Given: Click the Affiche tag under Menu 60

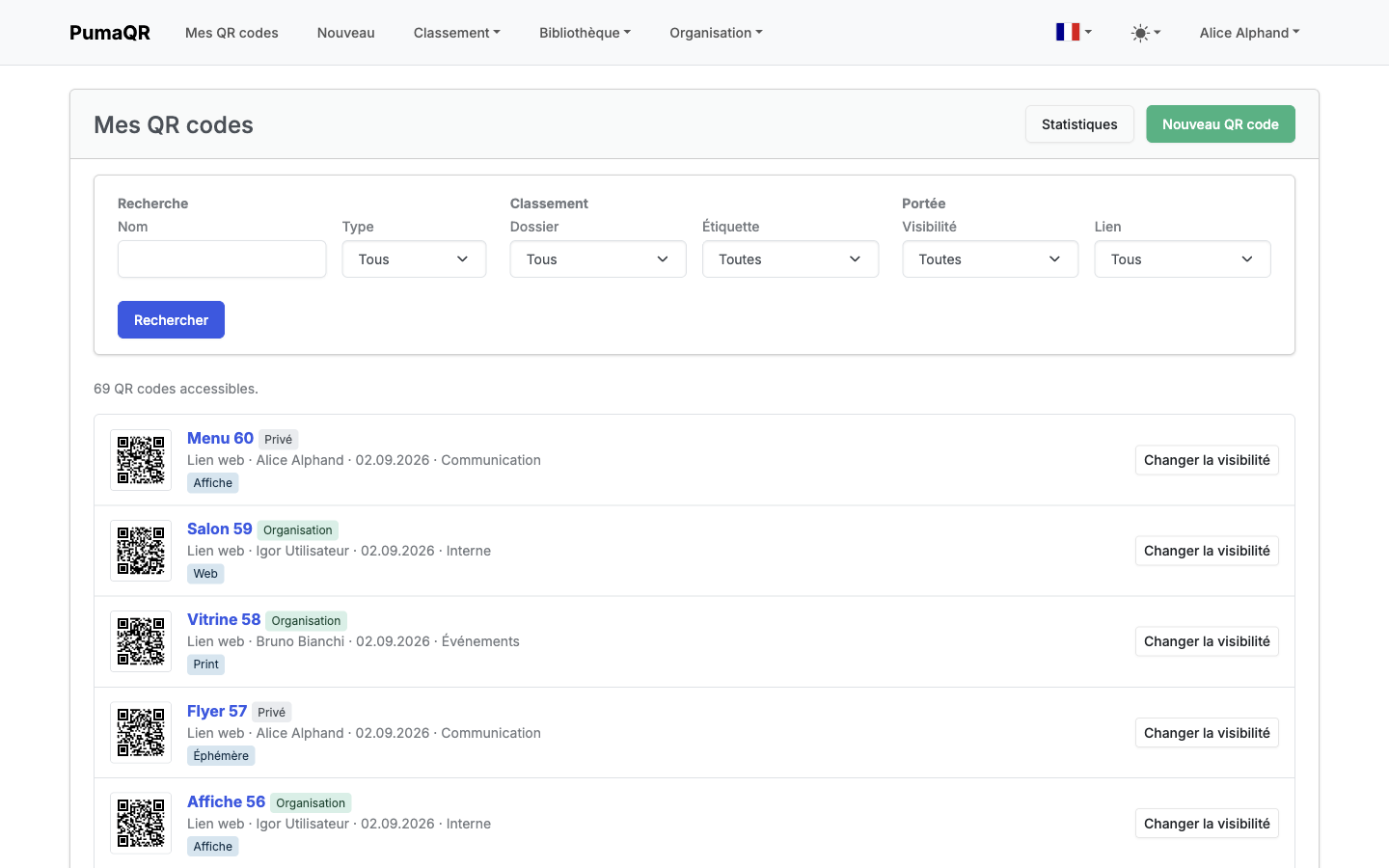Looking at the screenshot, I should (x=213, y=483).
